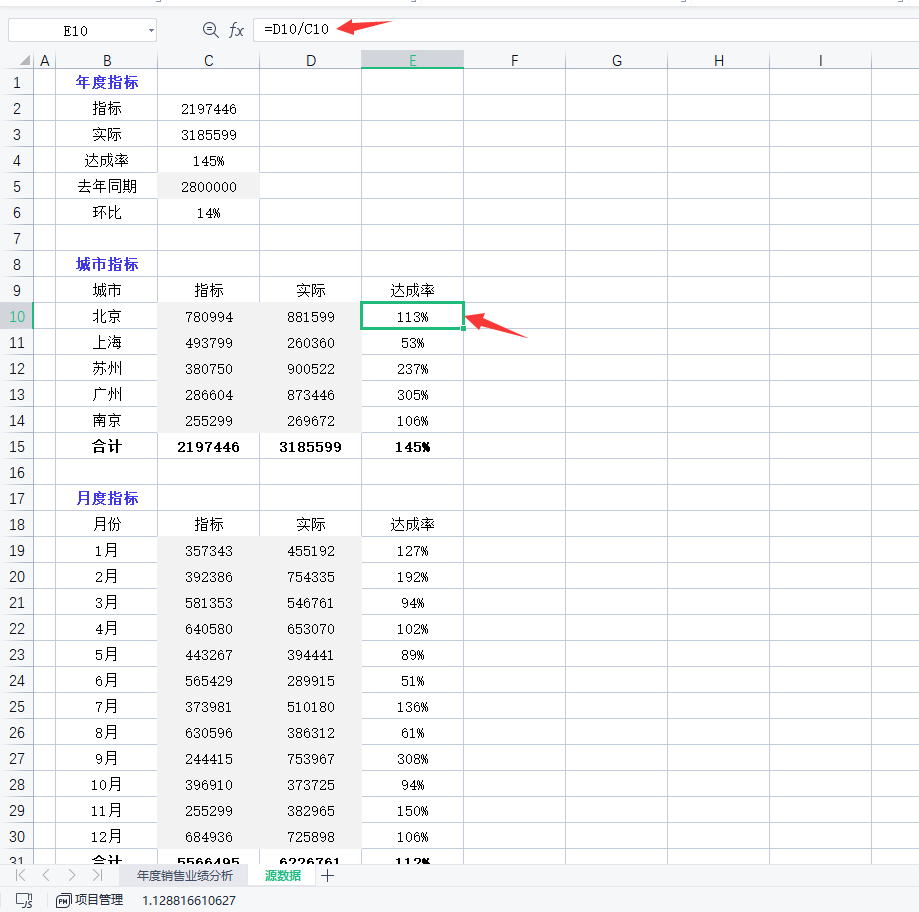Go to first sheet navigation arrow
The width and height of the screenshot is (919, 912).
pos(21,875)
